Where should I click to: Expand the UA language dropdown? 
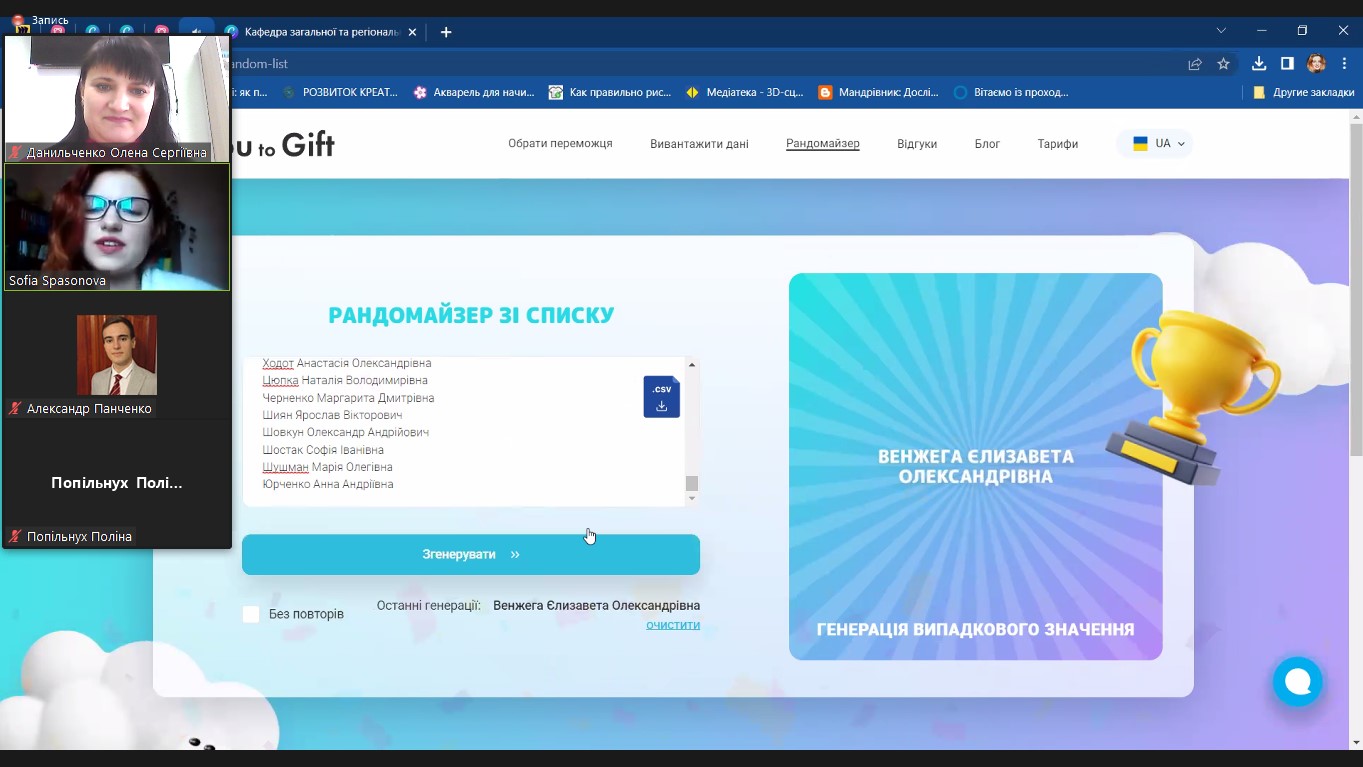[x=1157, y=144]
